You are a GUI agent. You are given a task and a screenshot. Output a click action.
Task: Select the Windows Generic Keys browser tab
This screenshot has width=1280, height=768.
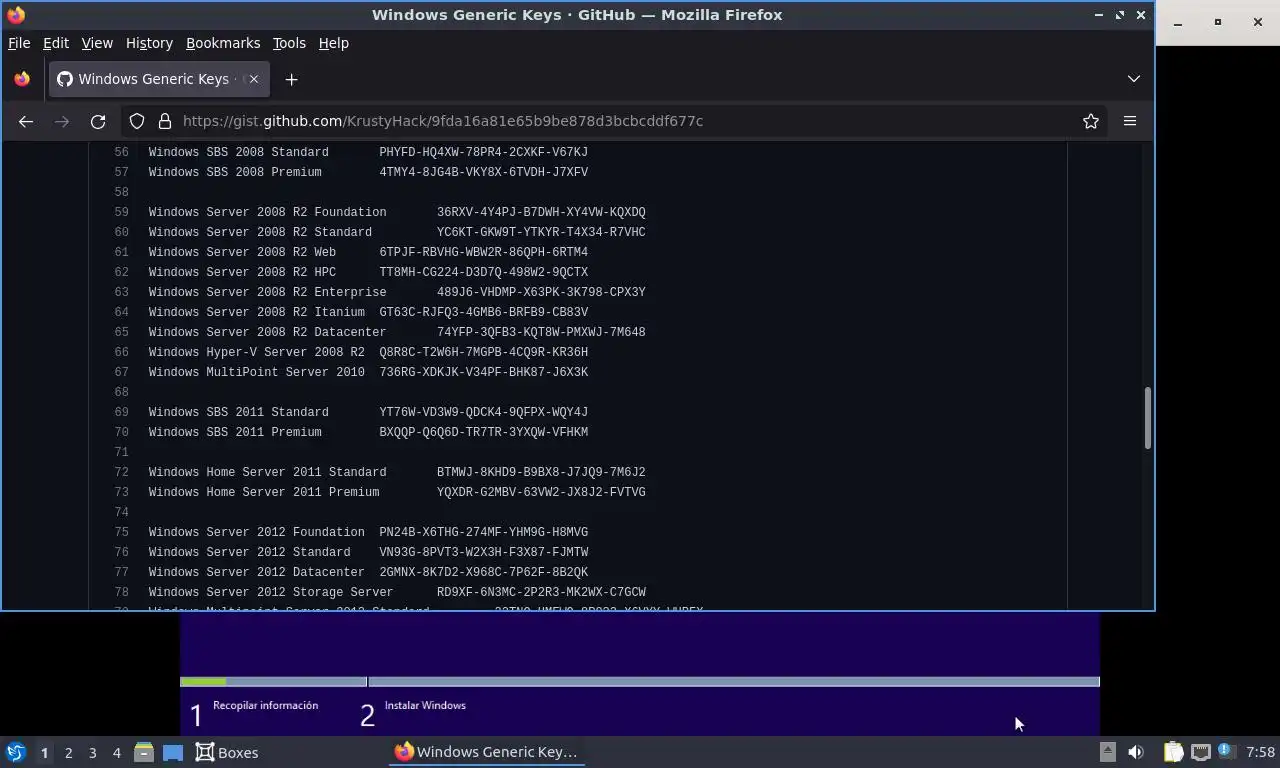coord(158,79)
